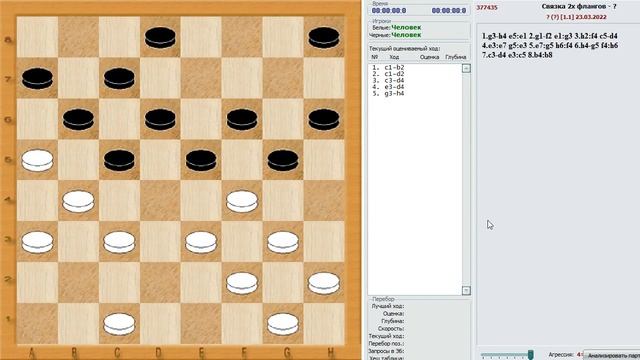Select the black checker on a7
The width and height of the screenshot is (640, 360).
tap(37, 78)
